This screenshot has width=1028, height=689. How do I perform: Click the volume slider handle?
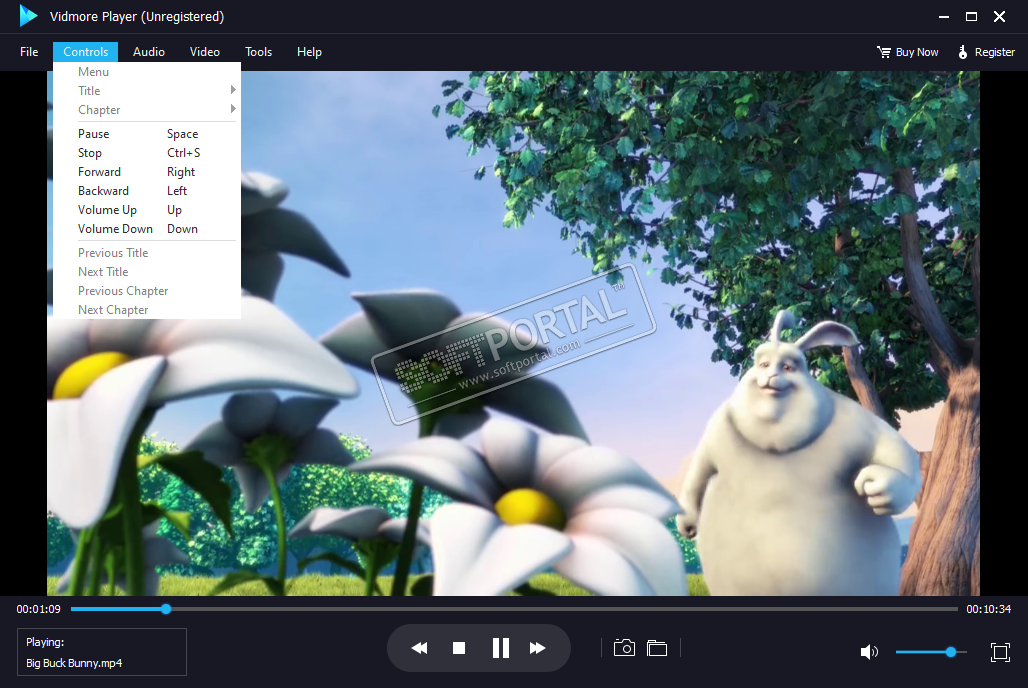[x=951, y=652]
